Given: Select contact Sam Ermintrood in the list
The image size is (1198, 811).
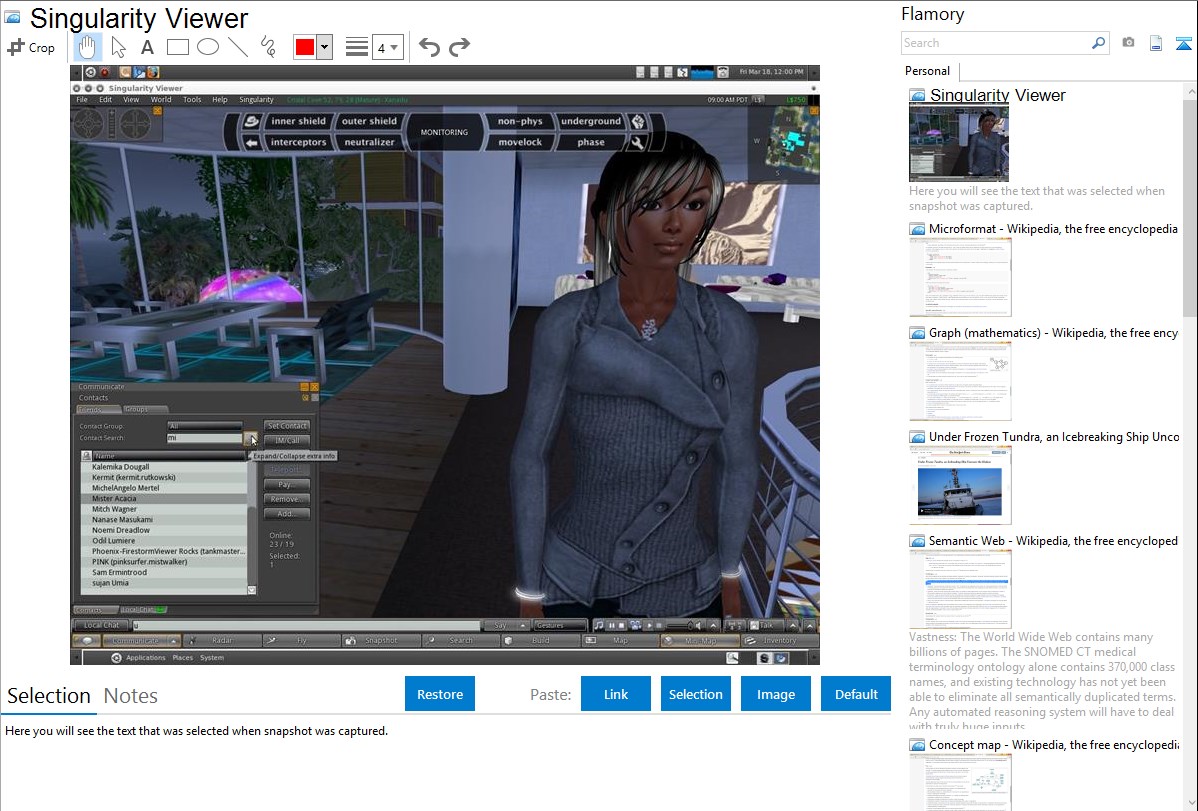Looking at the screenshot, I should (164, 573).
